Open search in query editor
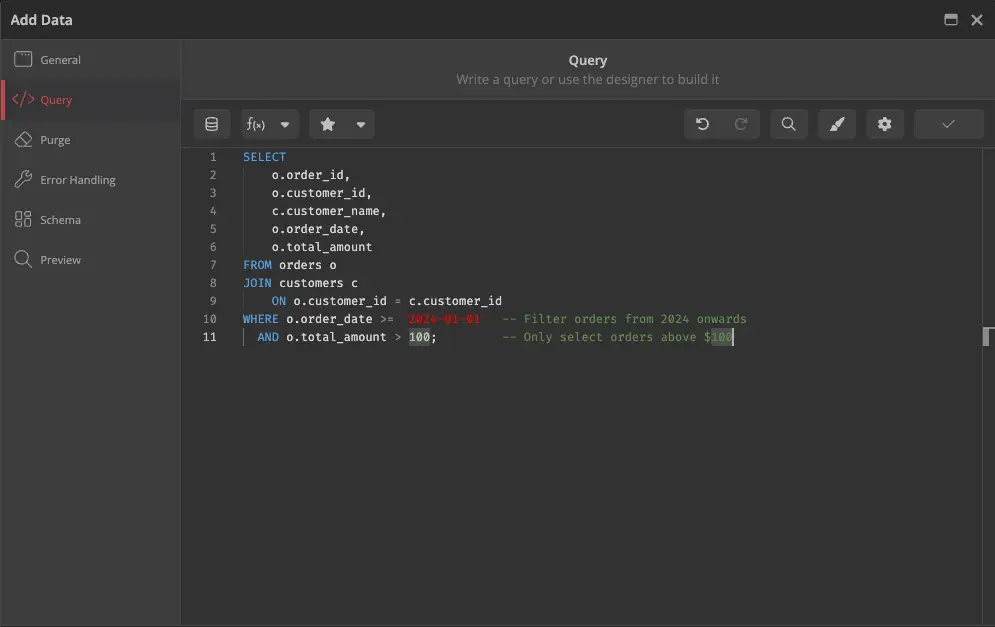 point(788,124)
